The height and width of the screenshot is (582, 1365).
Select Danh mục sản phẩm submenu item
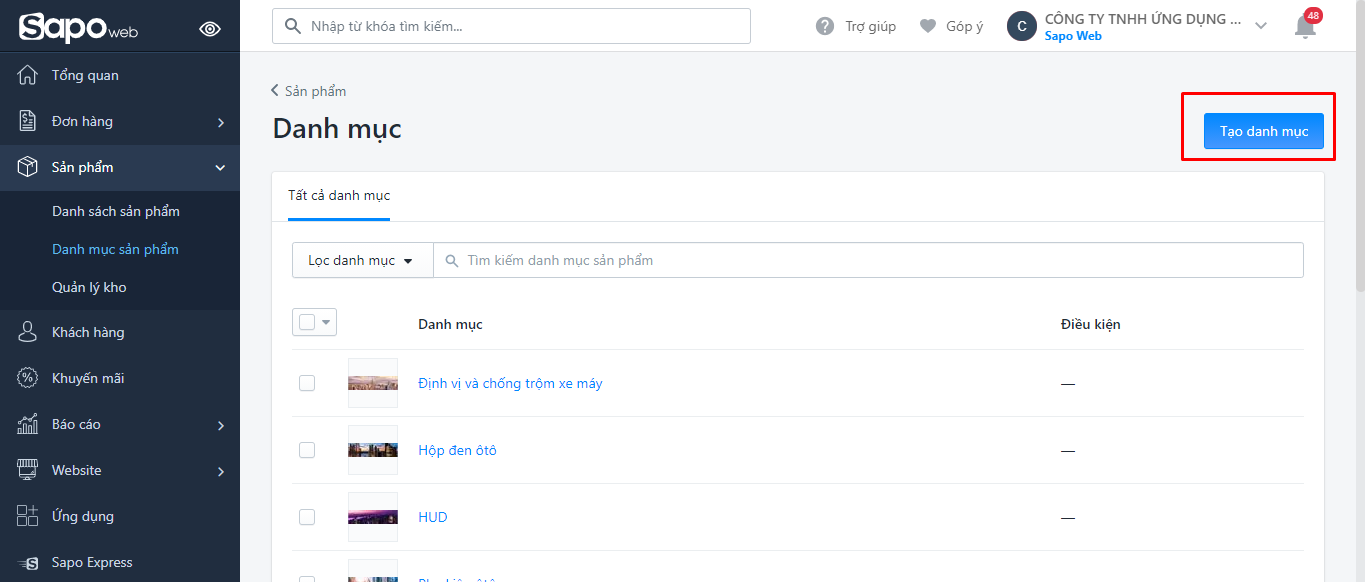115,249
